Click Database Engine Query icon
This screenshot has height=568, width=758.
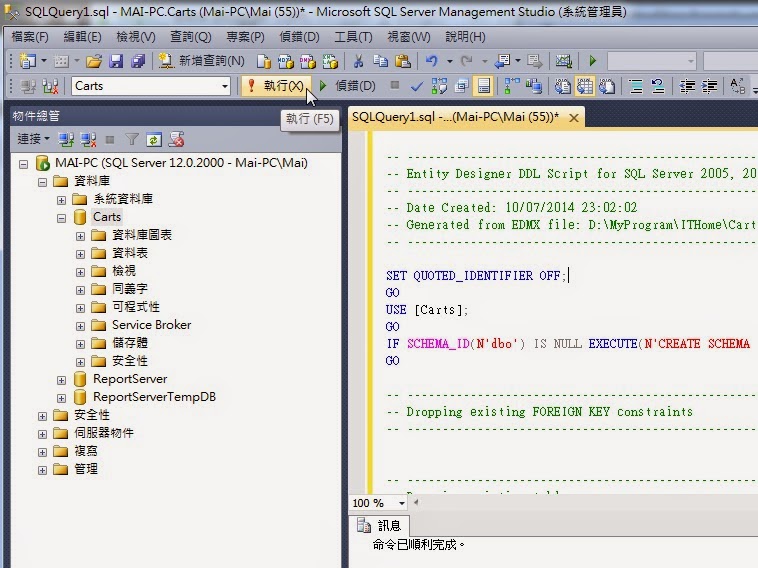(263, 61)
